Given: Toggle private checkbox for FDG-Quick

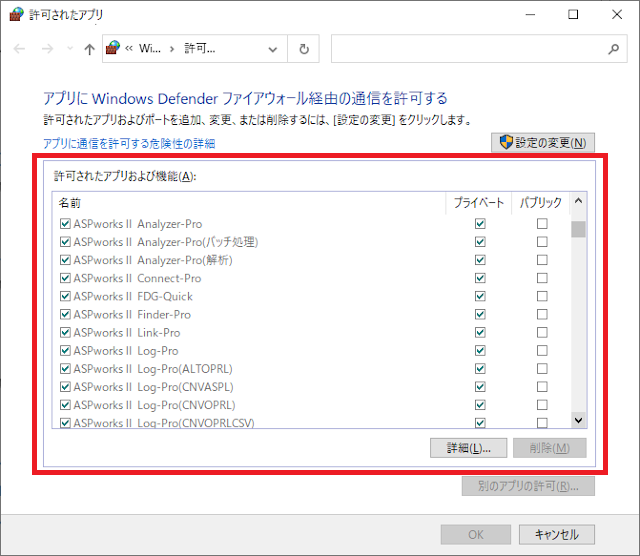Looking at the screenshot, I should click(x=480, y=296).
